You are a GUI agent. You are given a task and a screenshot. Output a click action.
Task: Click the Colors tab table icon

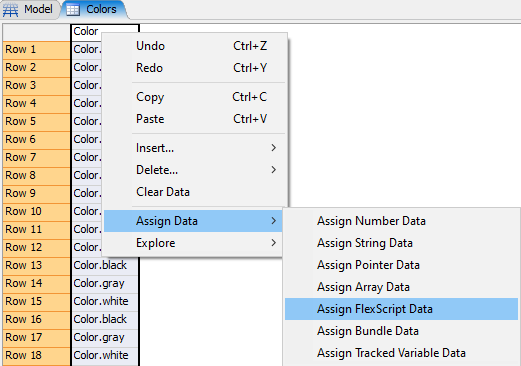[x=73, y=10]
